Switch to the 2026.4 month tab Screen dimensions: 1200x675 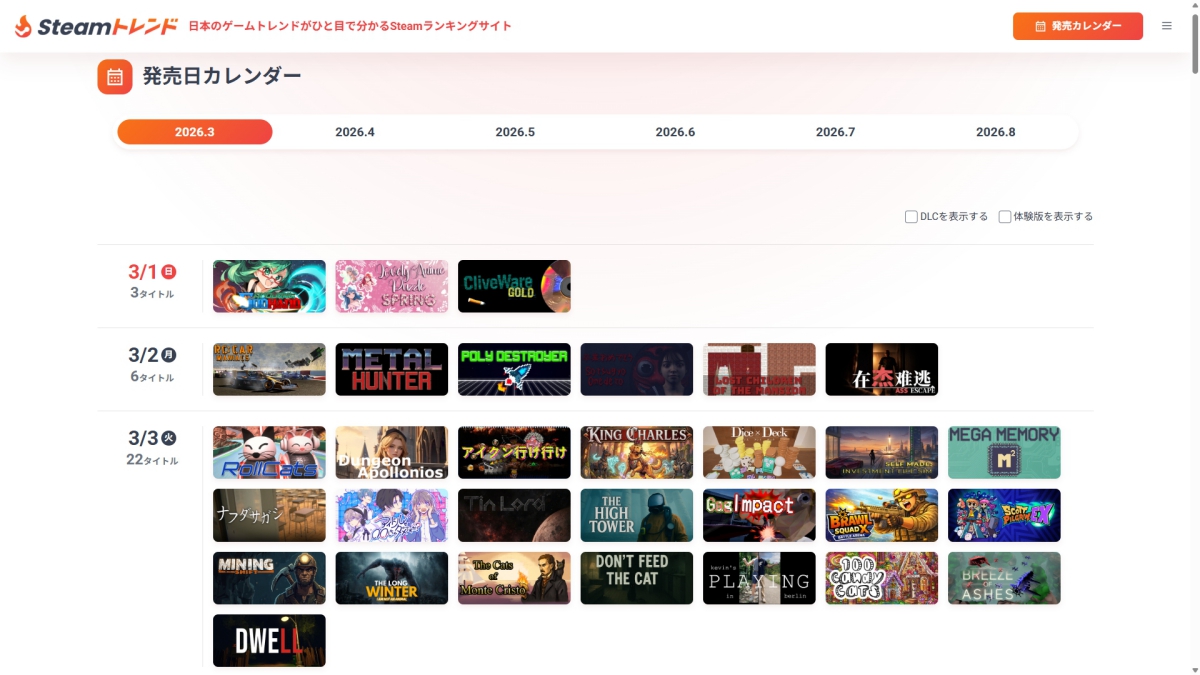coord(355,132)
